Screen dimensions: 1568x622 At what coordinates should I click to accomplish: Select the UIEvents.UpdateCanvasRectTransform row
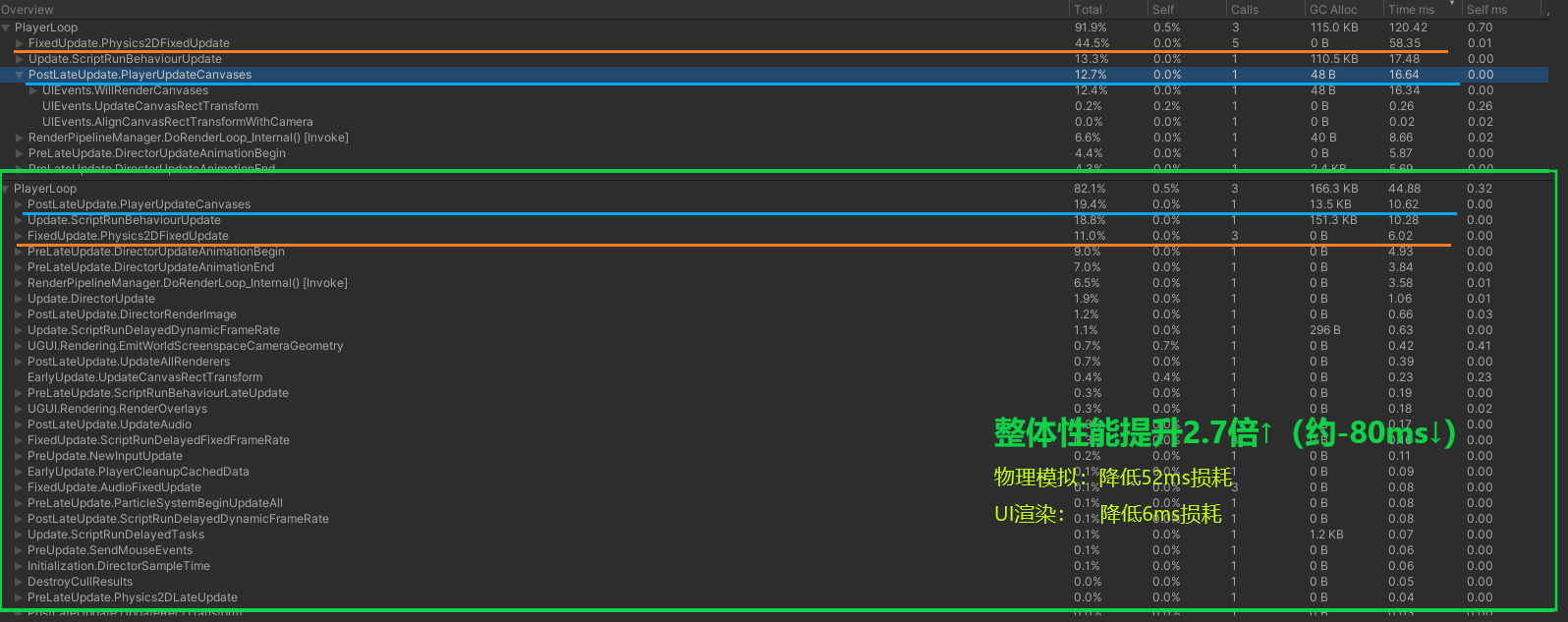pyautogui.click(x=774, y=106)
